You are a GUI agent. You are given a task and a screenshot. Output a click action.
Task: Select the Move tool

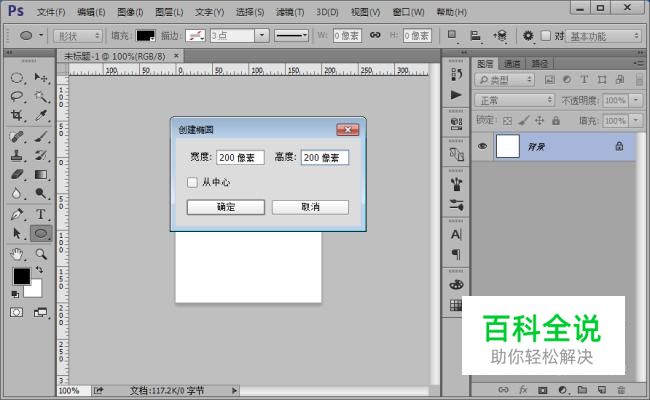(42, 77)
